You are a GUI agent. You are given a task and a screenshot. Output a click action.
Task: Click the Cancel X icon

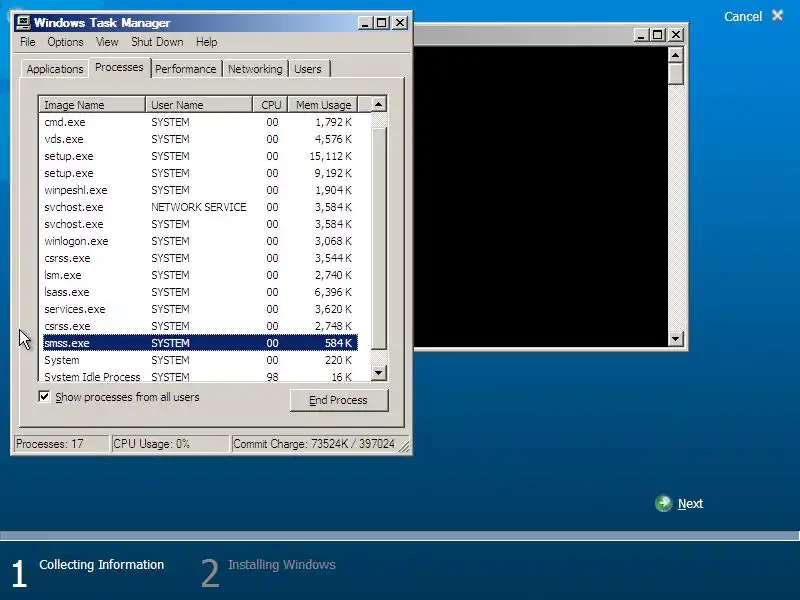coord(778,16)
